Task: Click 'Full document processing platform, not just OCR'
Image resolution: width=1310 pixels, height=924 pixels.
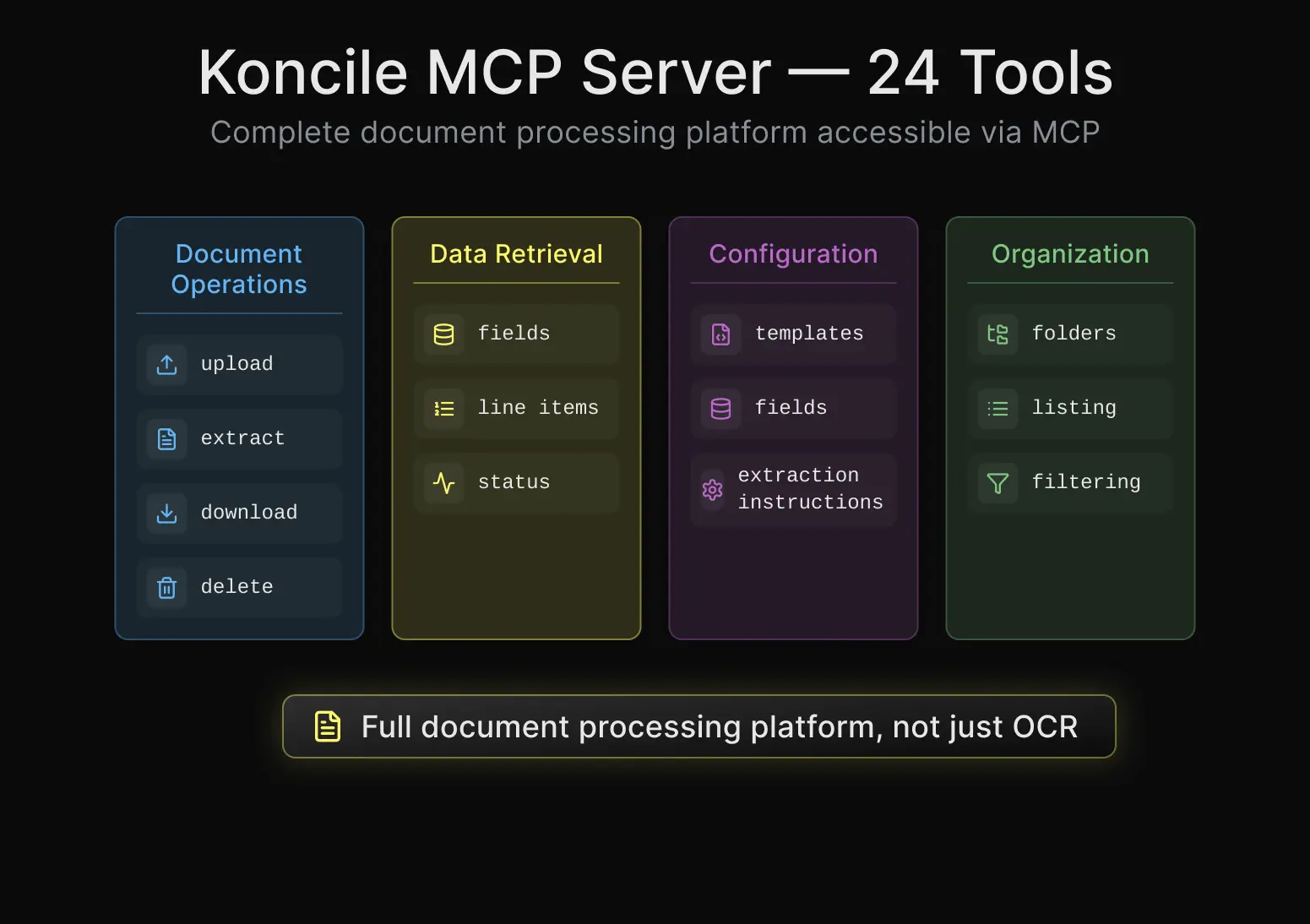Action: click(720, 727)
